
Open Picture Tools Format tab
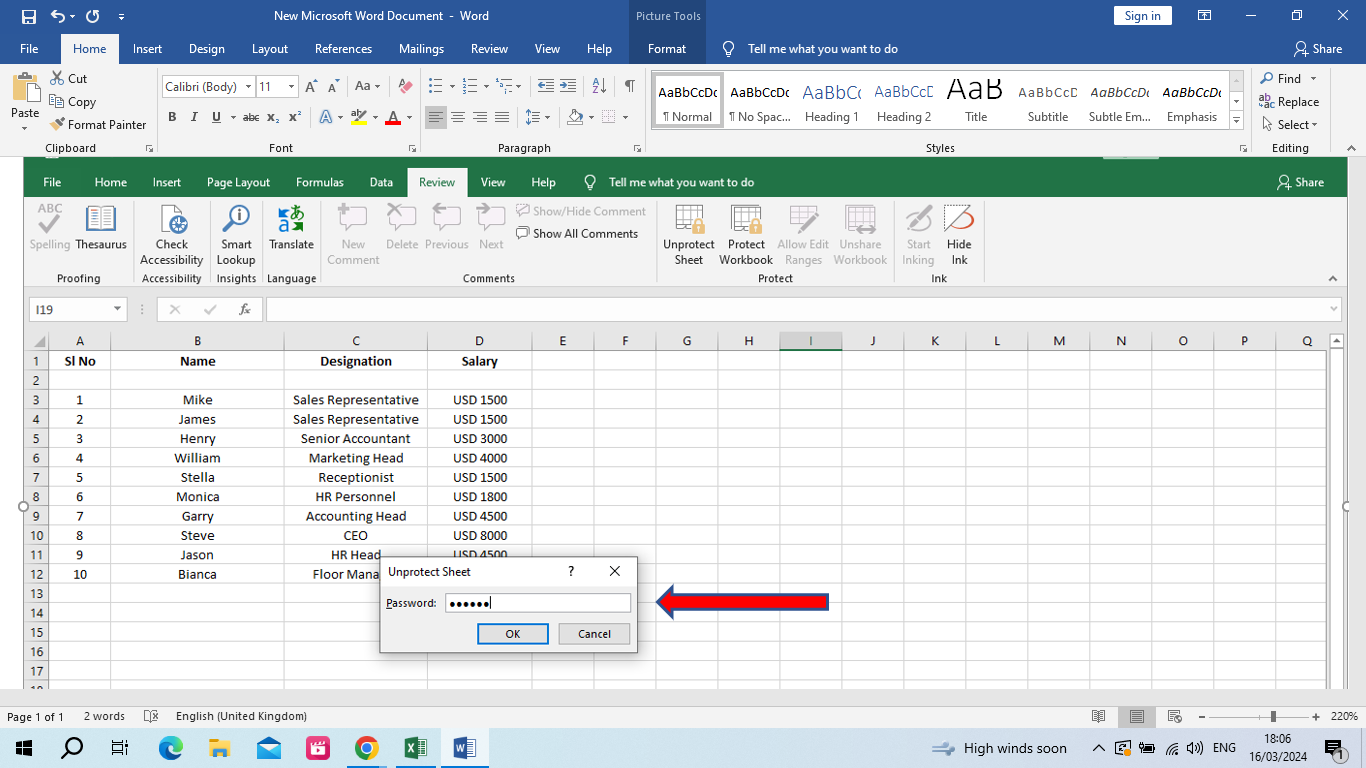(667, 49)
